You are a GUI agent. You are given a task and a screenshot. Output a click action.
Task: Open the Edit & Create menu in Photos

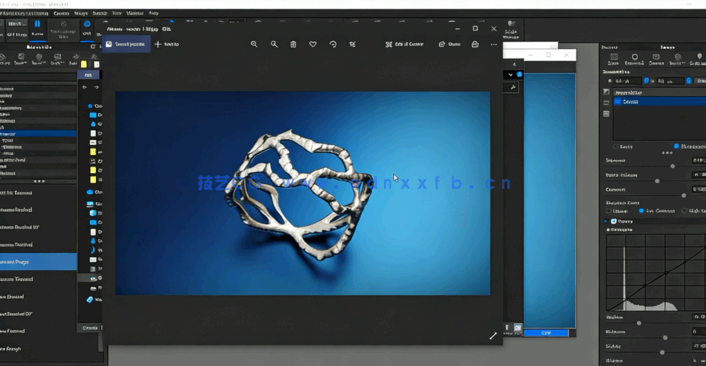[x=404, y=44]
